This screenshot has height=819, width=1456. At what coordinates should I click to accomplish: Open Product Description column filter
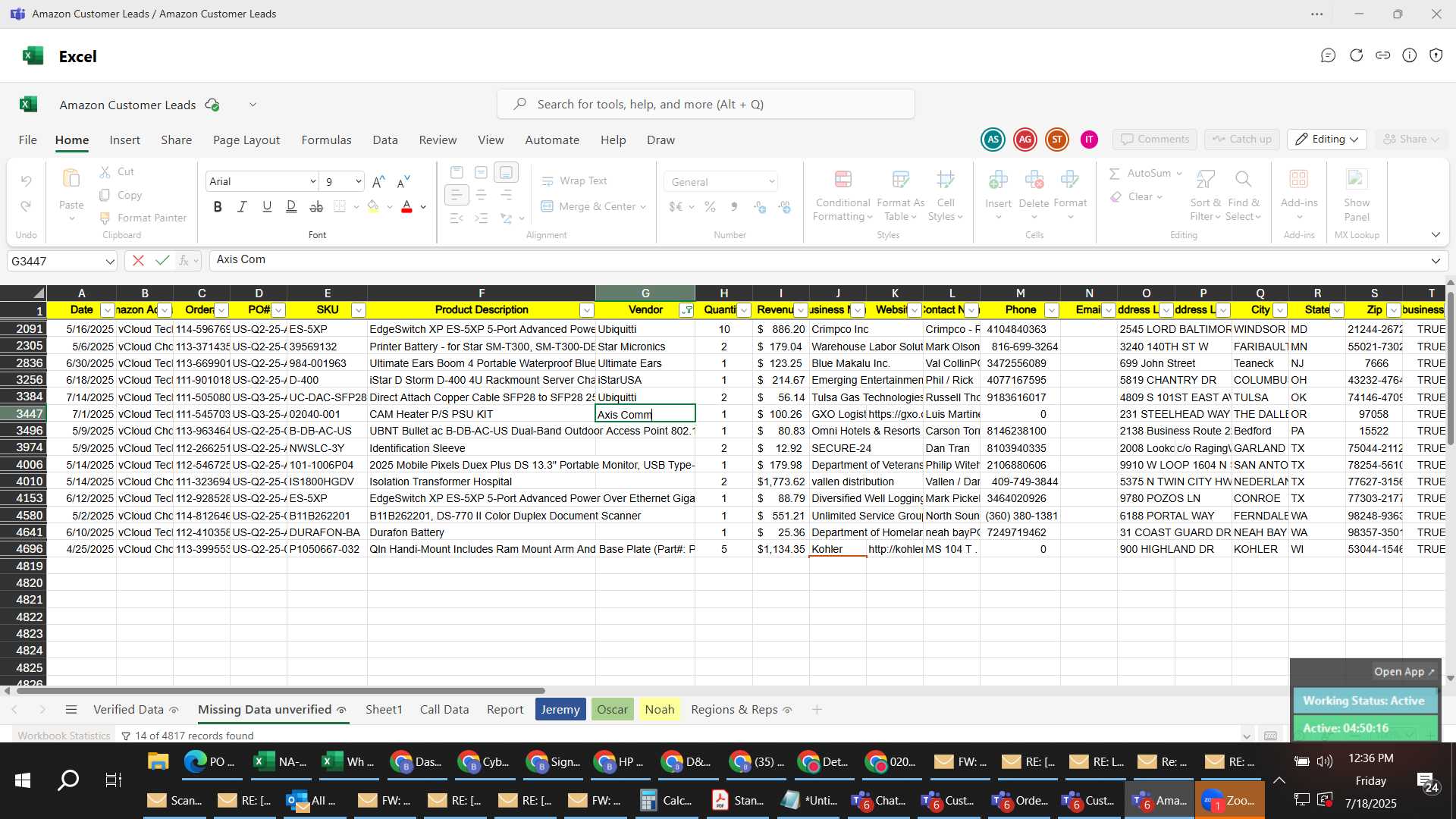point(586,310)
